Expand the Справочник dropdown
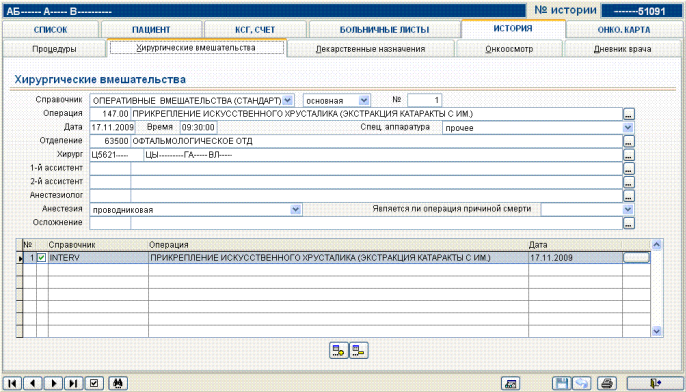Image resolution: width=686 pixels, height=392 pixels. point(287,101)
